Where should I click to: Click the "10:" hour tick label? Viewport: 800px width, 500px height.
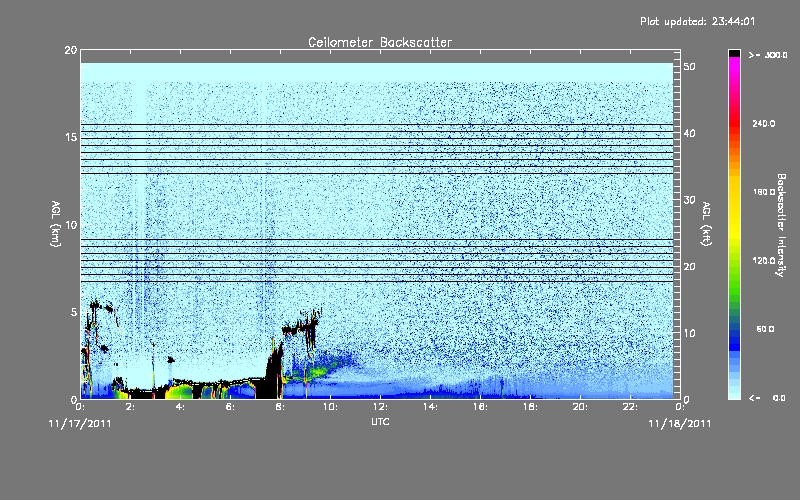tap(330, 407)
